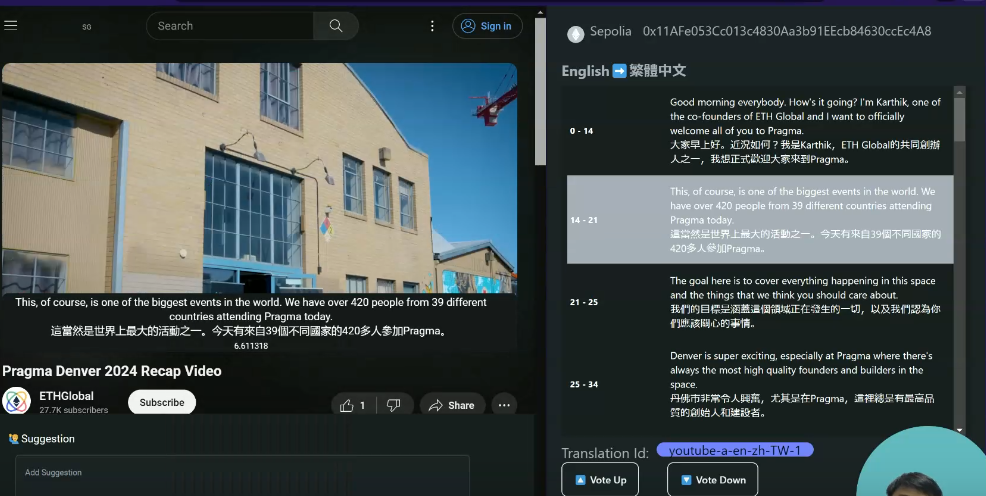Click the youtube-a-en-zh-TW-1 translation ID badge
Viewport: 986px width, 496px height.
tap(735, 451)
